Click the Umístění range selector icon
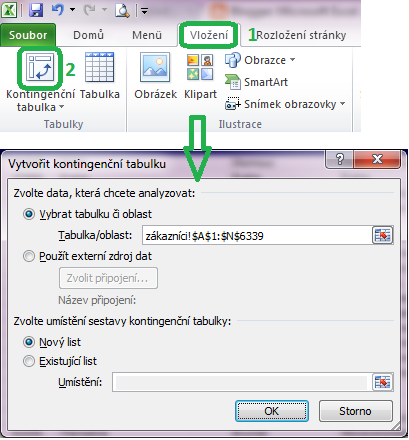This screenshot has height=440, width=409. pos(383,382)
